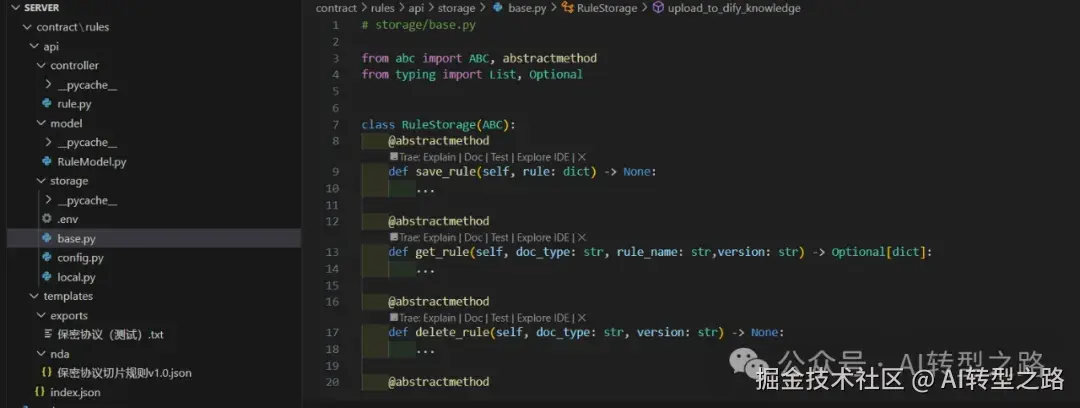Open the storage breadcrumb segment

click(456, 8)
